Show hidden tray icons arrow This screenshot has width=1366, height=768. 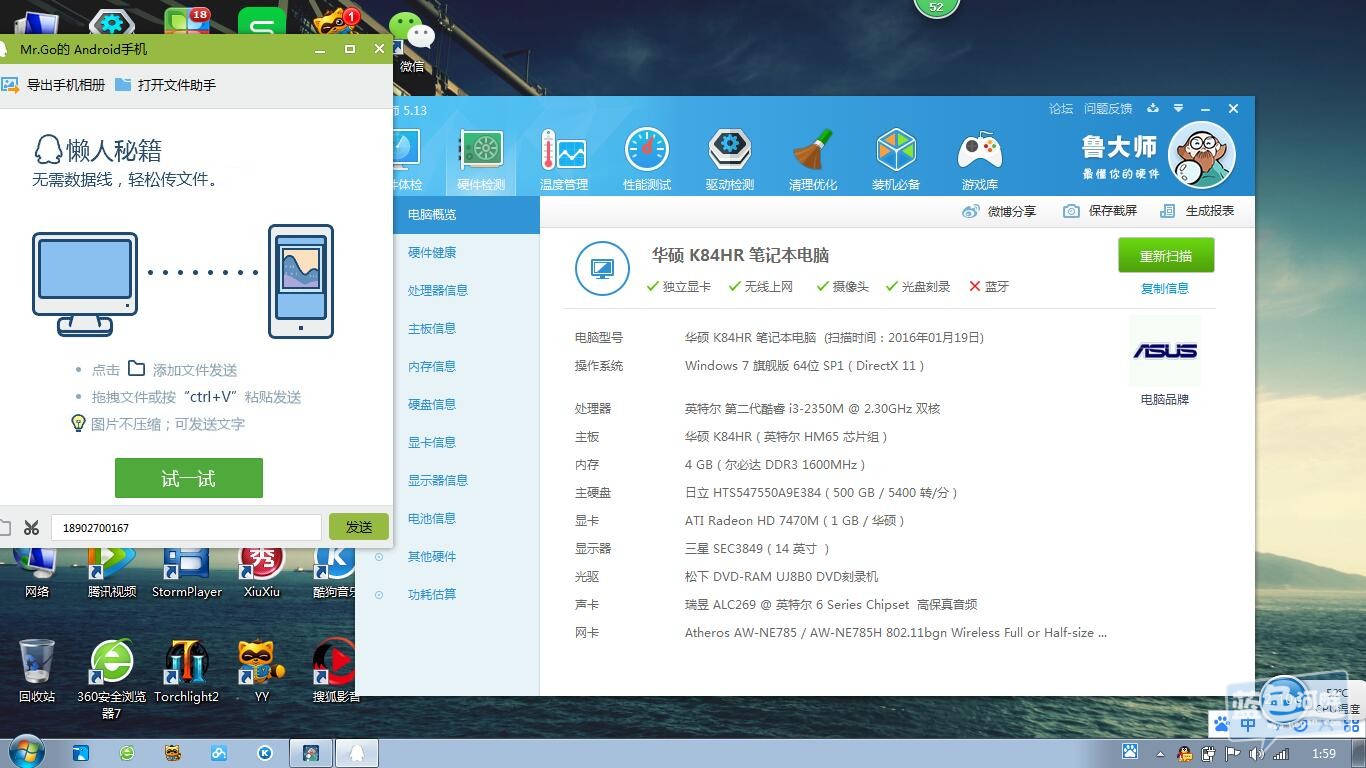(1160, 754)
